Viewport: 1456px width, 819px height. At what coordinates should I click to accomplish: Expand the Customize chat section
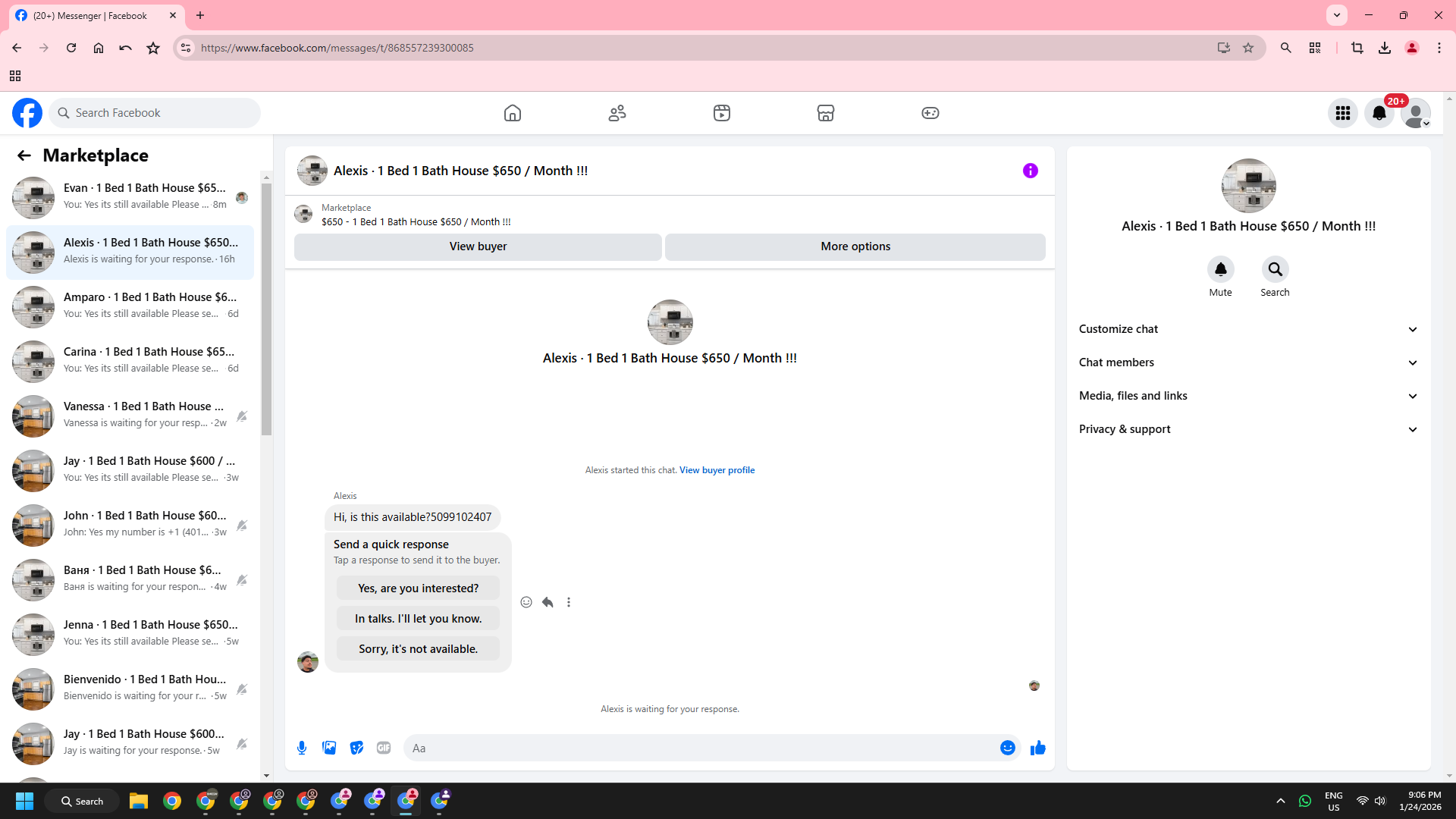click(x=1247, y=329)
